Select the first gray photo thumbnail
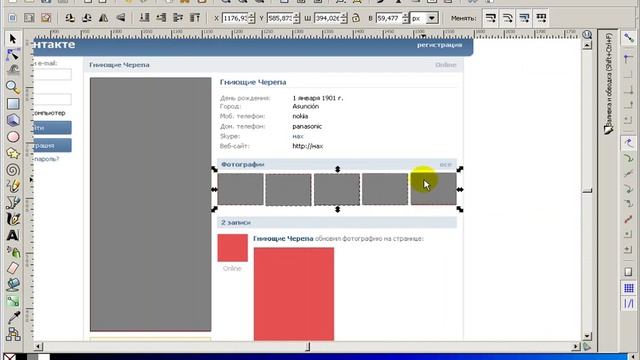The width and height of the screenshot is (640, 360). coord(240,189)
